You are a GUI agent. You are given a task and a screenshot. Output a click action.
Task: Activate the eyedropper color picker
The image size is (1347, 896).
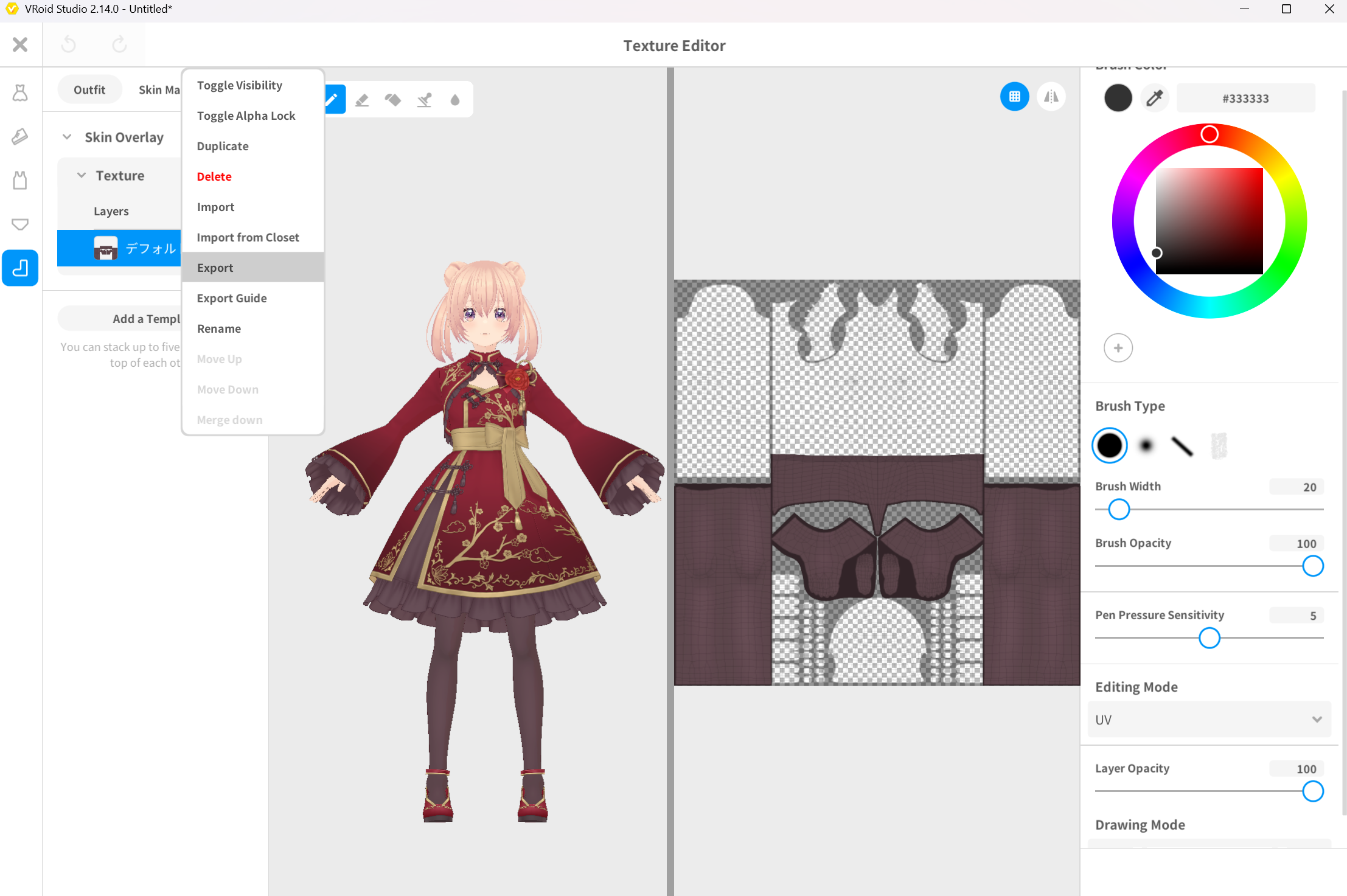pos(1154,98)
